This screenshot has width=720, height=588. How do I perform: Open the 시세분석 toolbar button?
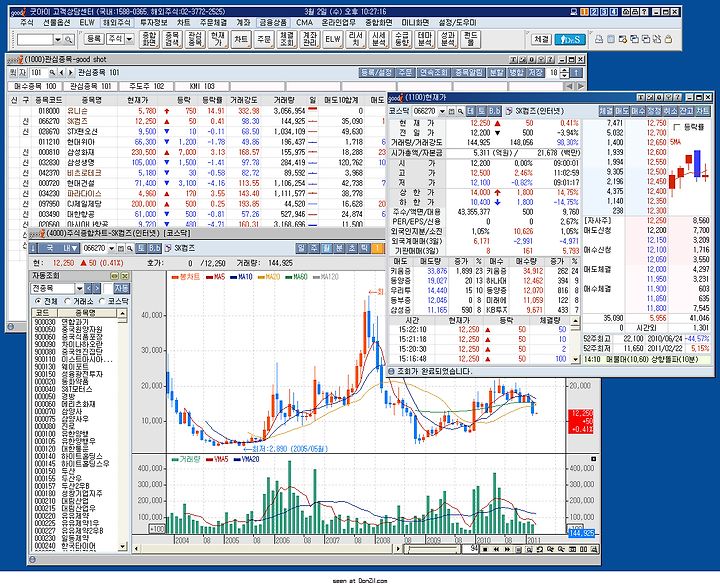click(379, 39)
